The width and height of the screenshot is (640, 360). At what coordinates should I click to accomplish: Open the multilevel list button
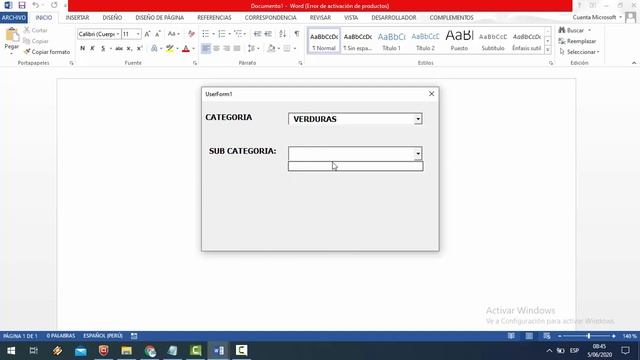[238, 34]
